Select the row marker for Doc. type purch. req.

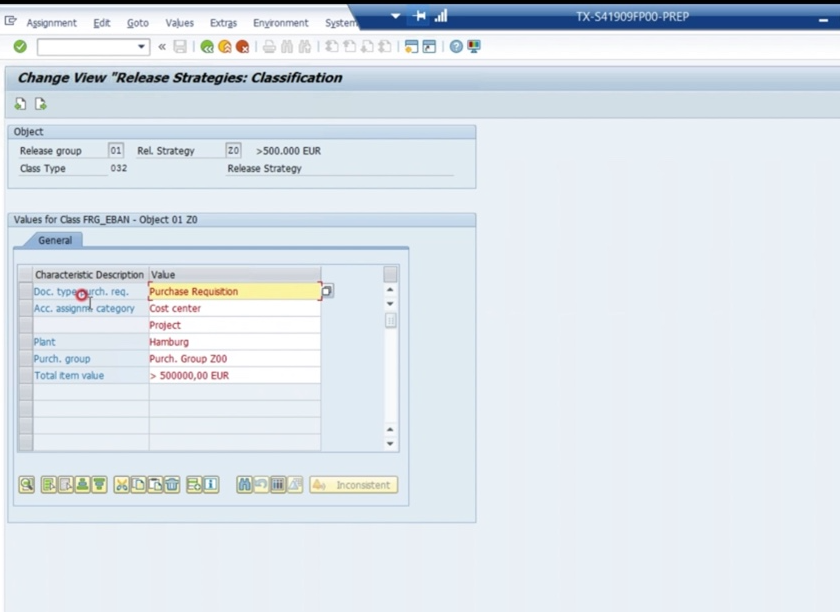(25, 292)
